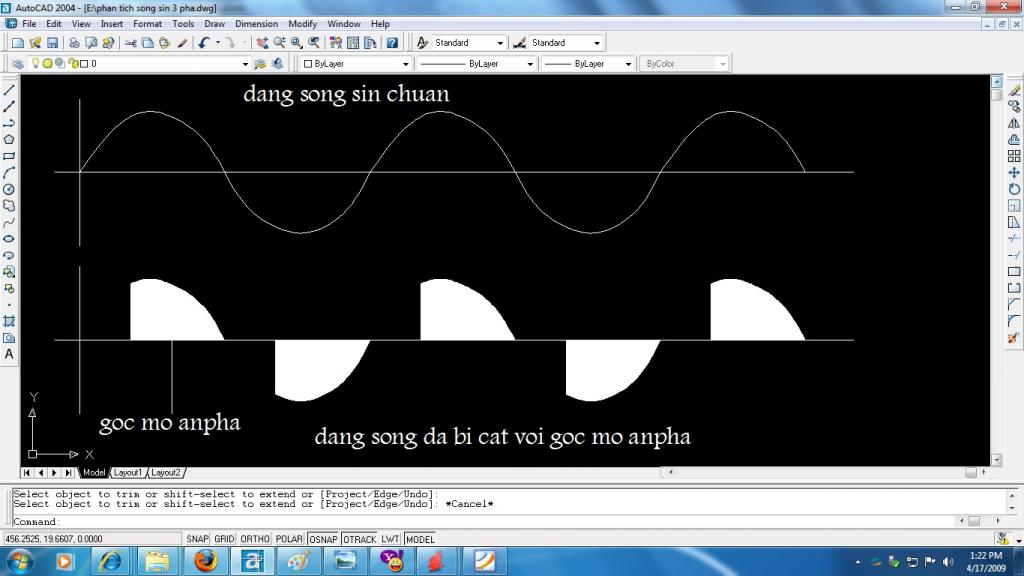
Task: Activate the Multiline Text tool
Action: tap(9, 354)
